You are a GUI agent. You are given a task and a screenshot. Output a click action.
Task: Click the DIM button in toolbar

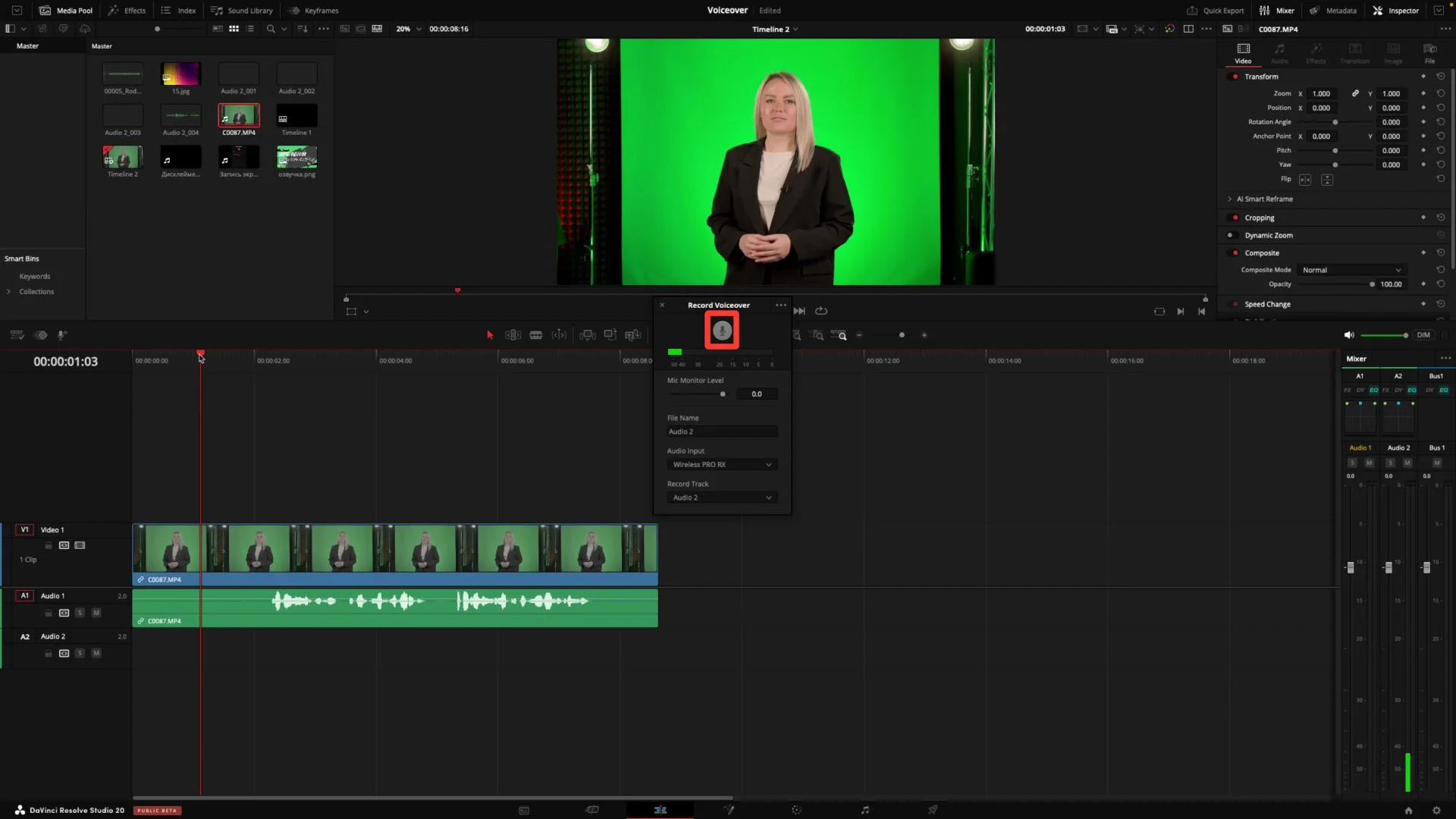[1423, 335]
